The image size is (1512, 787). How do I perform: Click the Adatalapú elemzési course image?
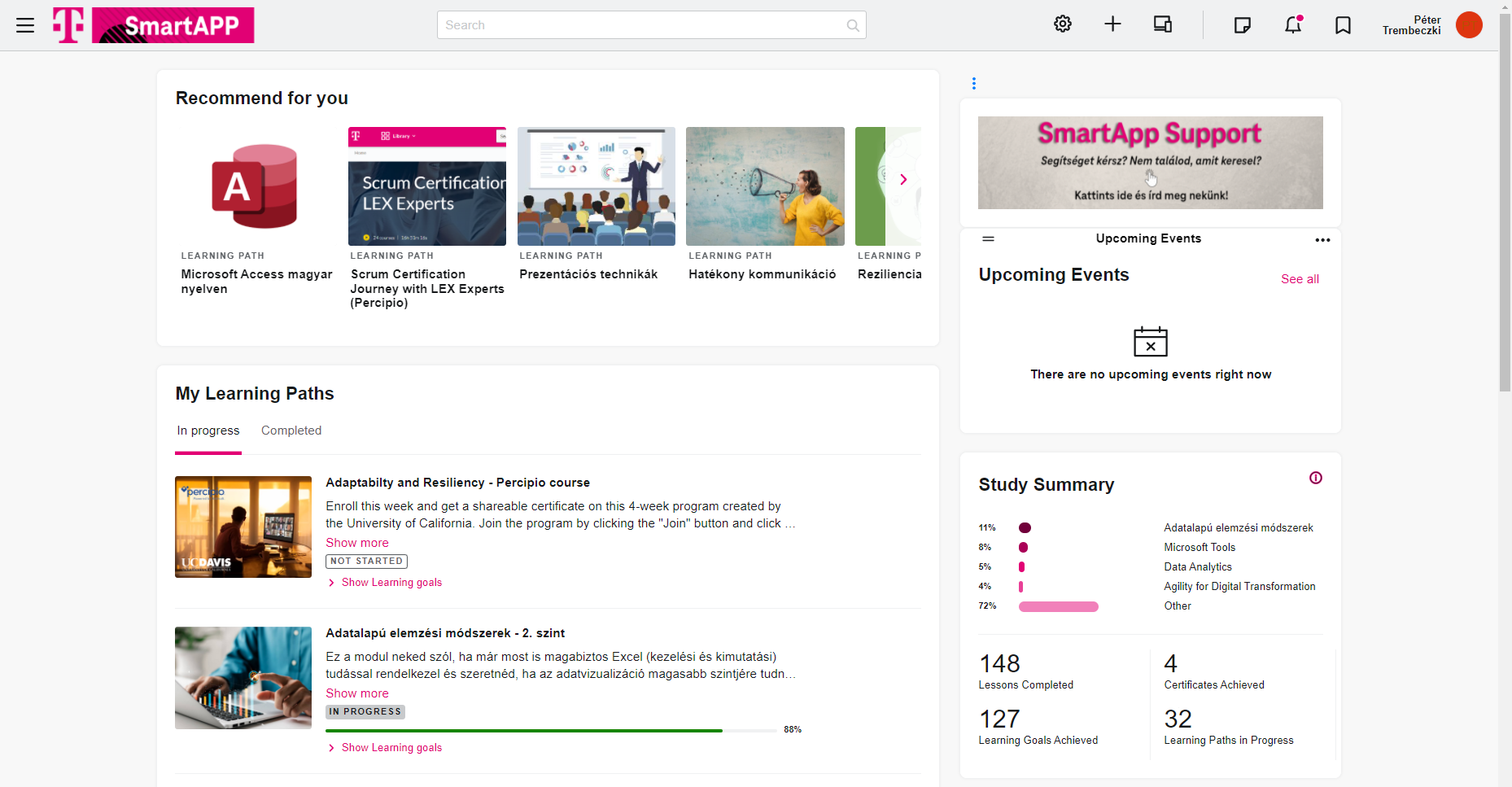tap(243, 678)
